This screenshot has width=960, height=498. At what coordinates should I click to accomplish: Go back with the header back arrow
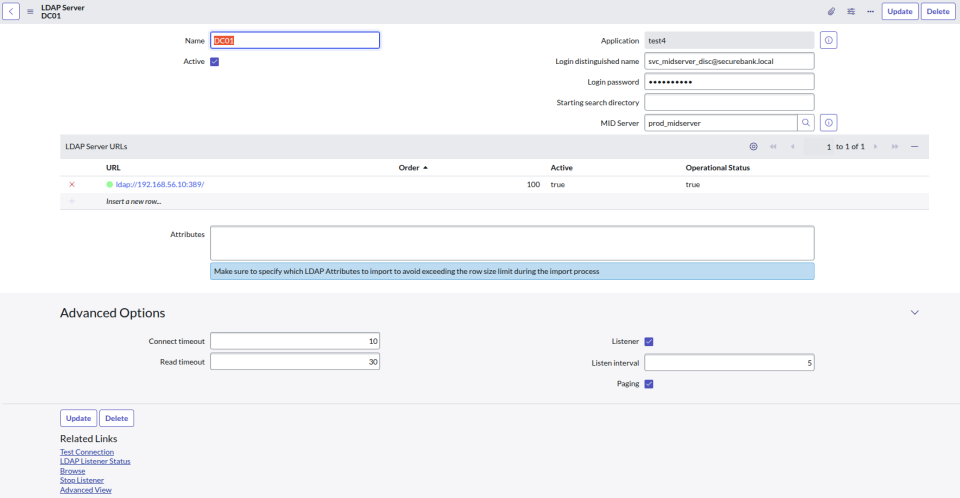click(x=11, y=11)
